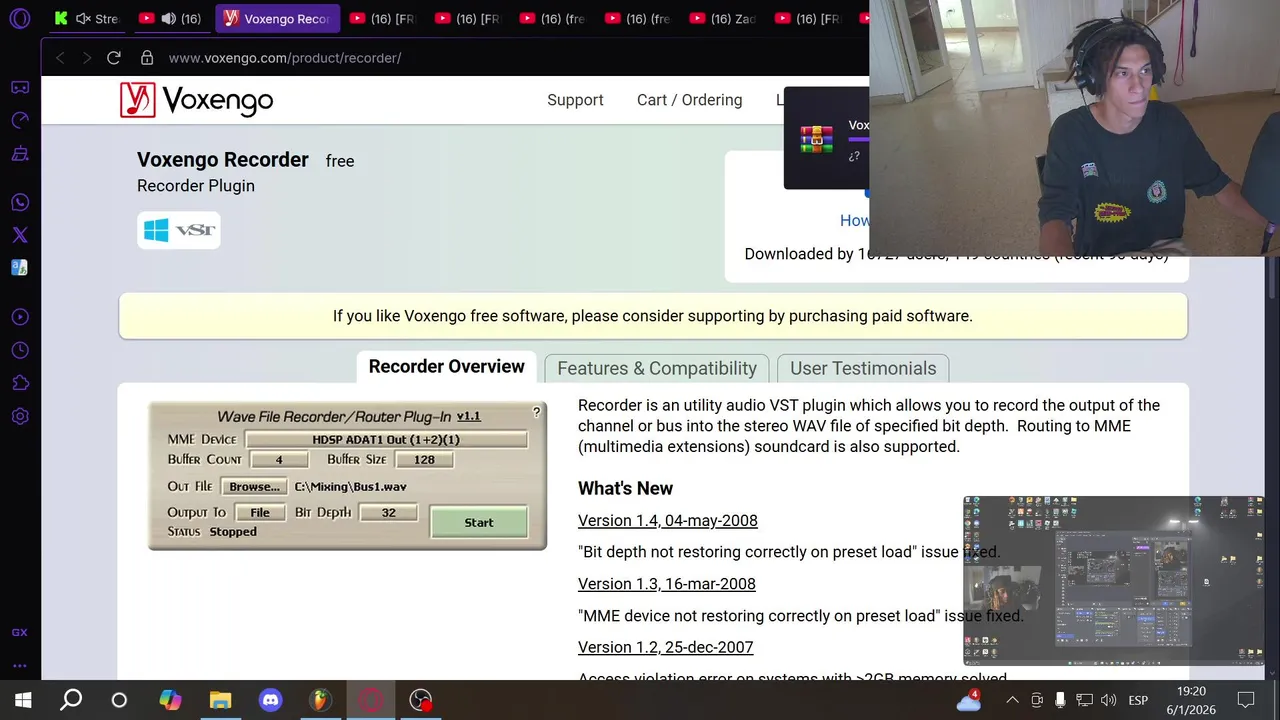The width and height of the screenshot is (1280, 720).
Task: Open Discord from the taskbar
Action: click(x=271, y=700)
